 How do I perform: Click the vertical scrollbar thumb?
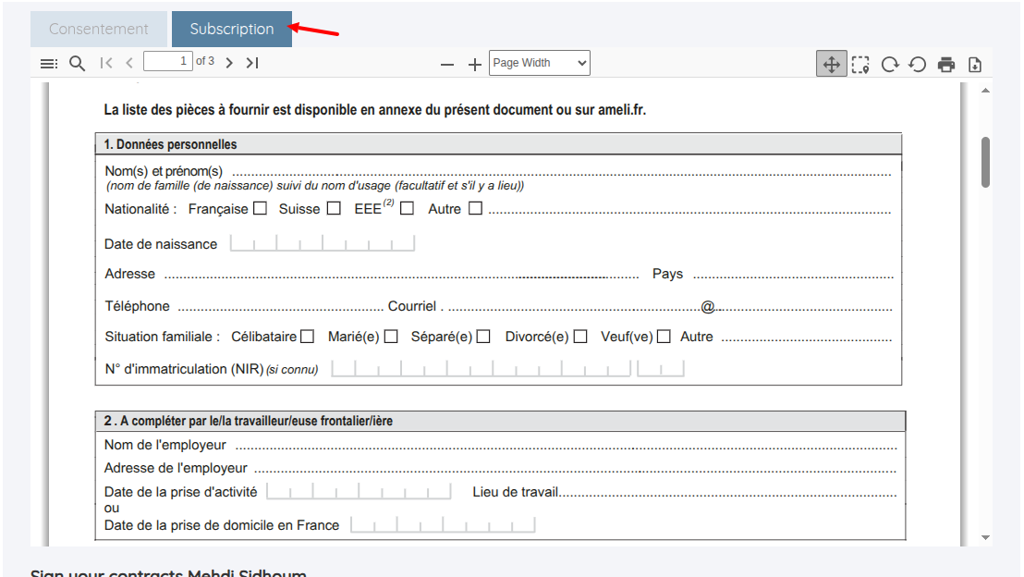[985, 162]
